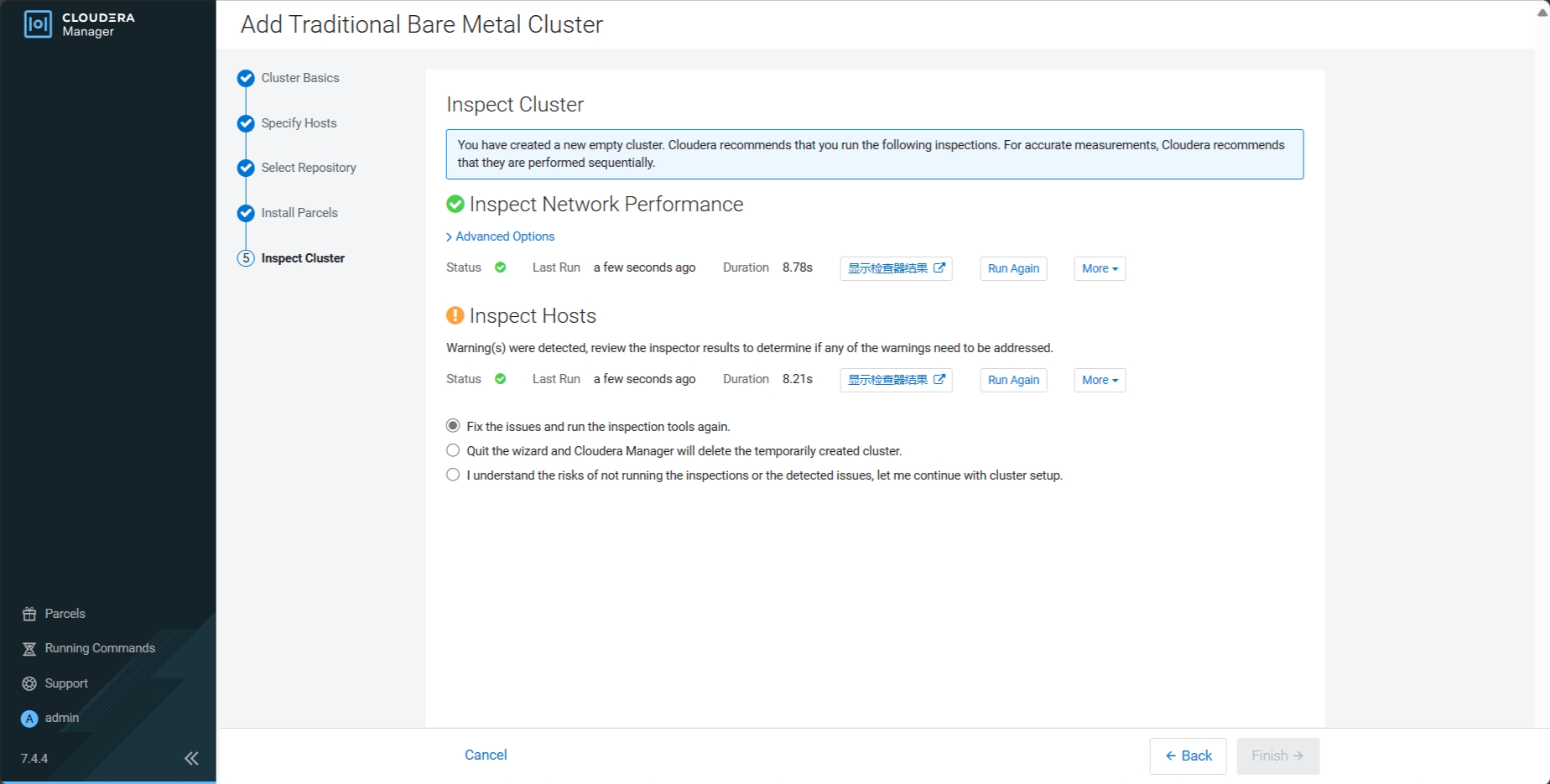This screenshot has width=1550, height=784.
Task: Click the duration value 8.78s
Action: tap(798, 267)
